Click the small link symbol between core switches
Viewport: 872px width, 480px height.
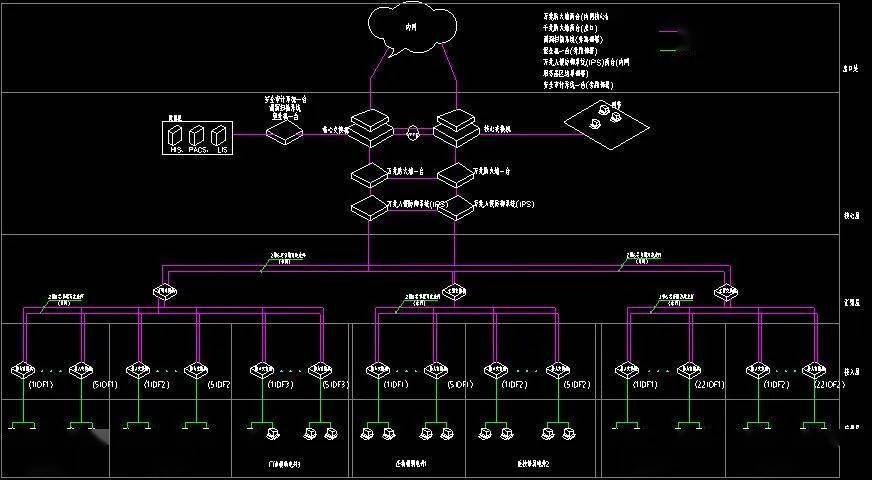(412, 133)
